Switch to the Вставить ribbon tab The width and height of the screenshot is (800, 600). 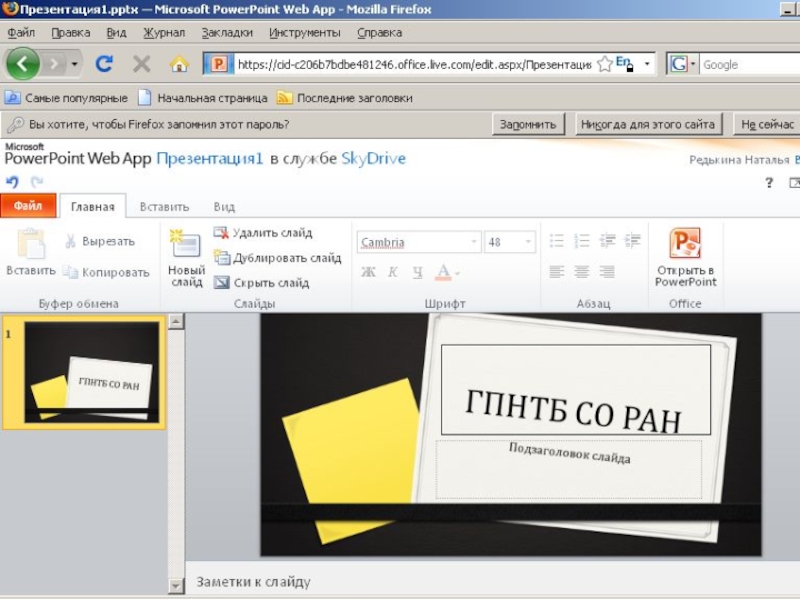click(x=164, y=207)
